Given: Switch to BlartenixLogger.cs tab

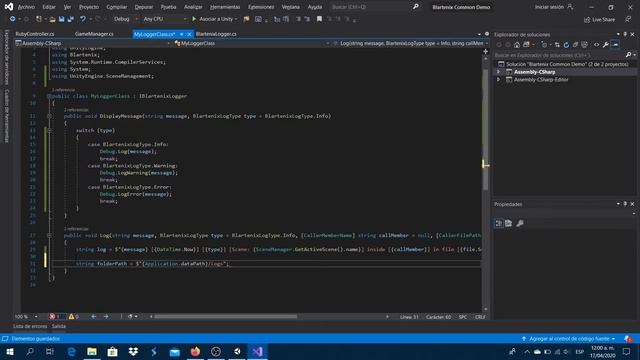Looking at the screenshot, I should click(x=216, y=34).
